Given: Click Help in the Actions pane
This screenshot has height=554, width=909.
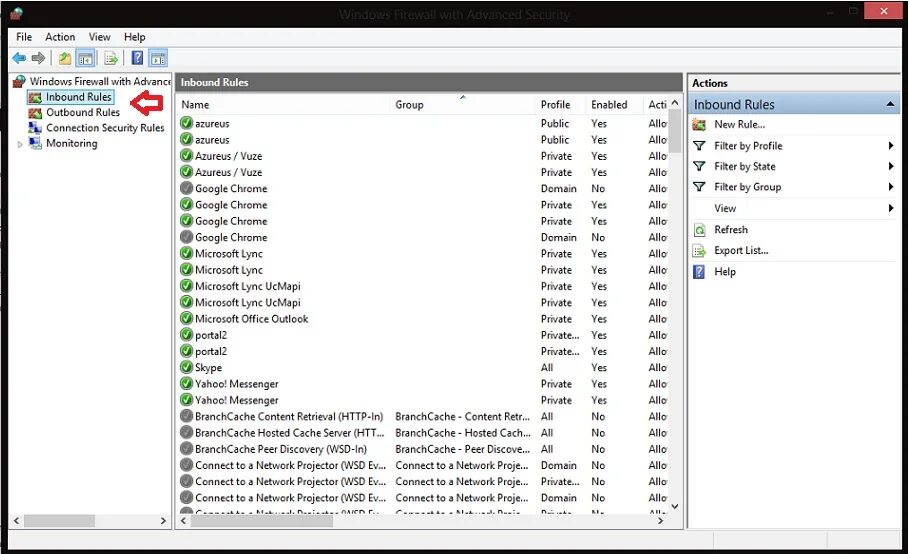Looking at the screenshot, I should pyautogui.click(x=725, y=272).
